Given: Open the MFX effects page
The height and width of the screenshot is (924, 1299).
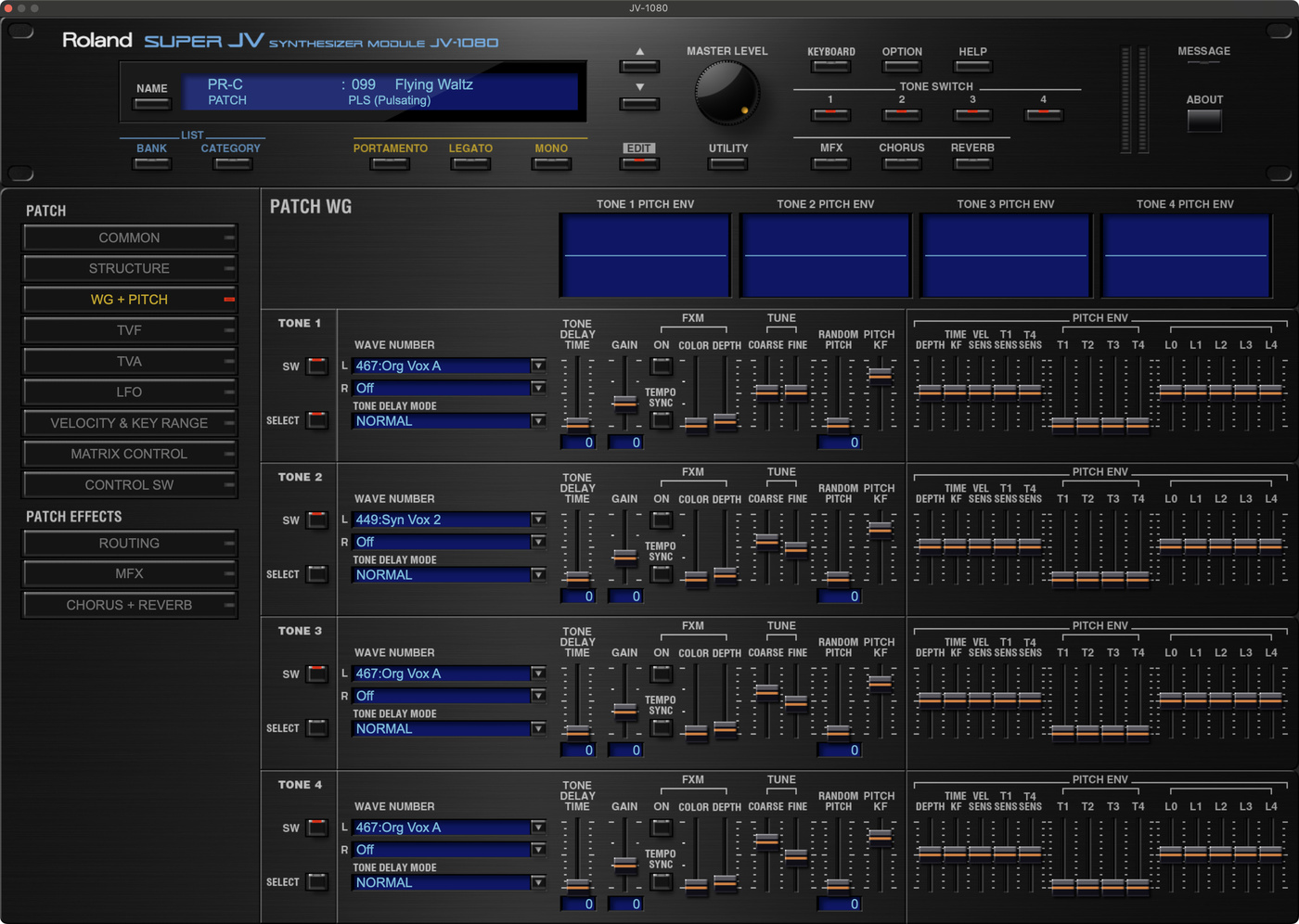Looking at the screenshot, I should coord(130,574).
